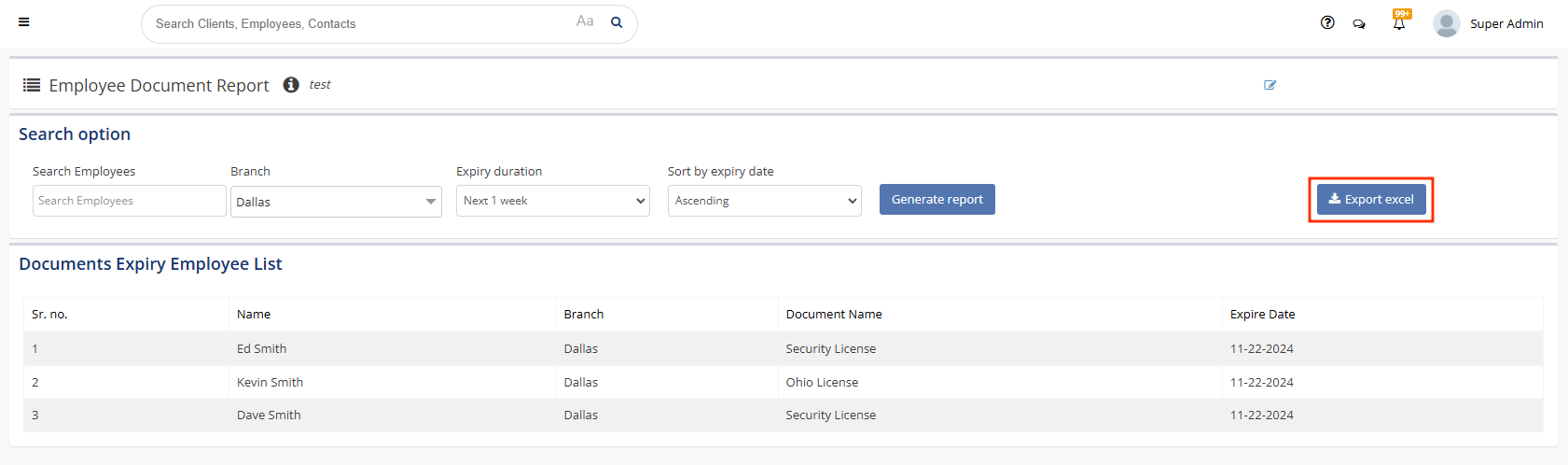Click the search magnifier icon
The image size is (1568, 465).
click(617, 22)
